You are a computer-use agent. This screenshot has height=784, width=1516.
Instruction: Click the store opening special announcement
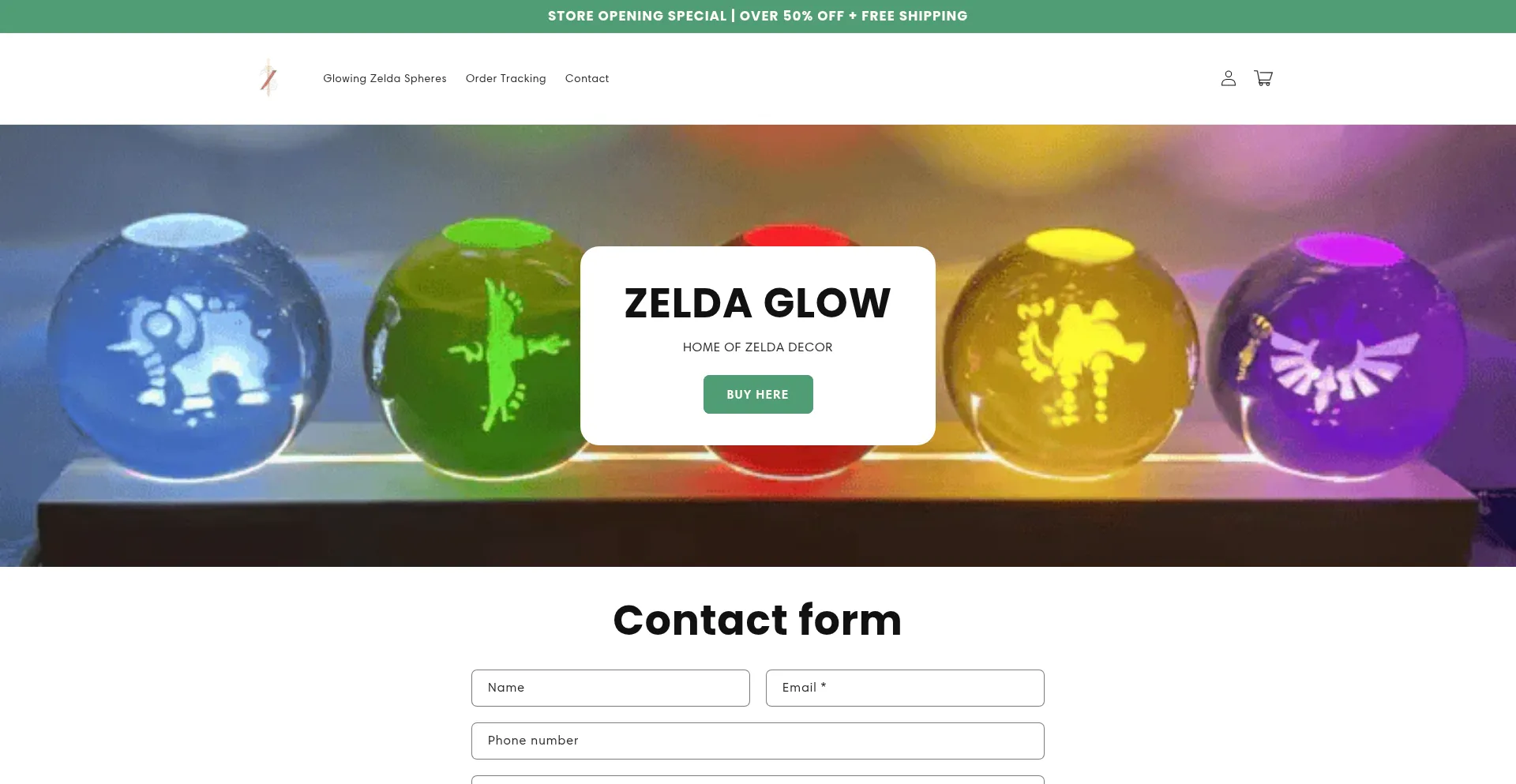[758, 16]
